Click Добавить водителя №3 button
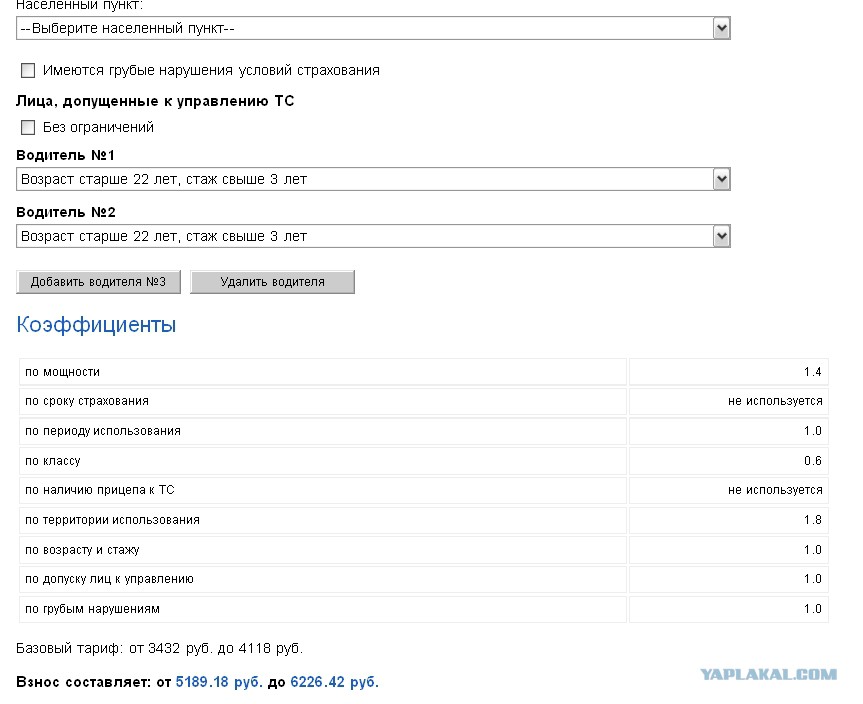 (x=99, y=282)
